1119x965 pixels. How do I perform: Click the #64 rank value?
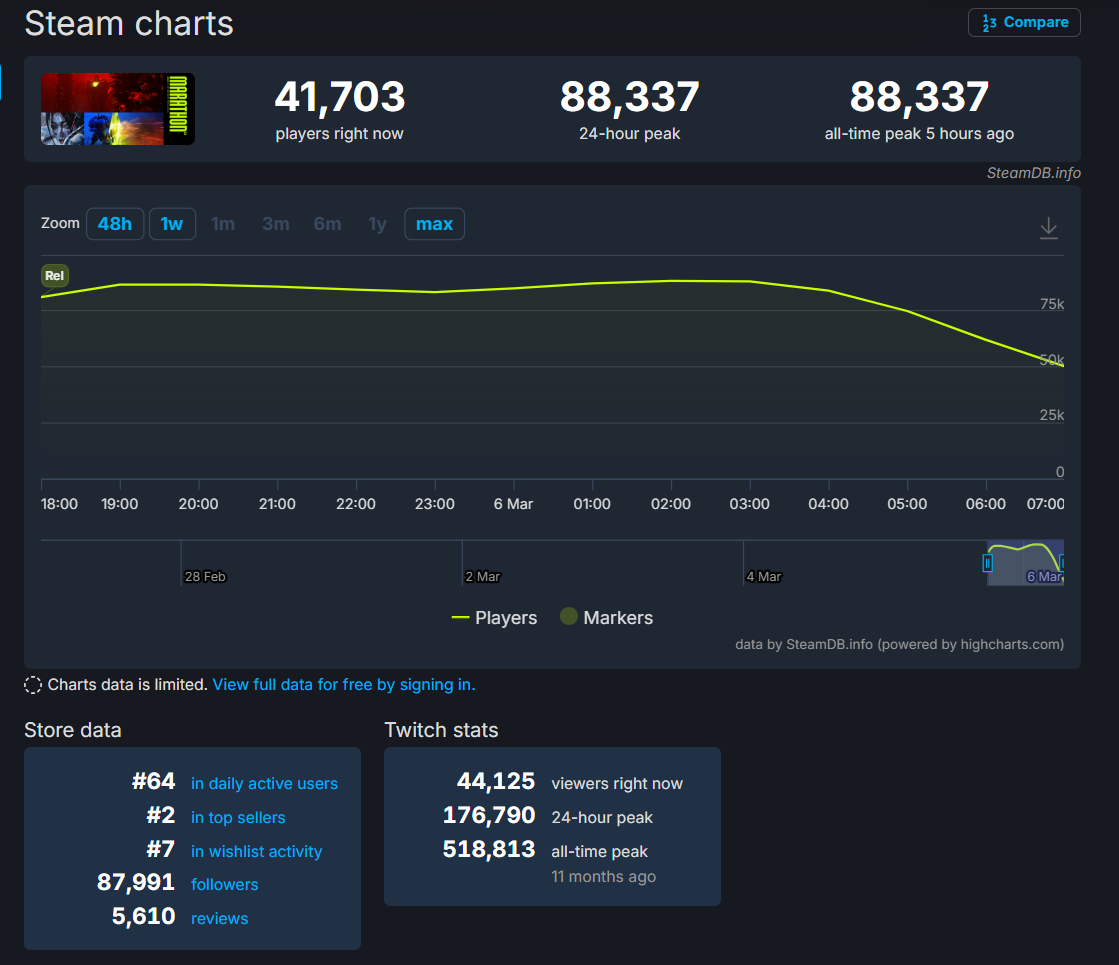pos(153,782)
